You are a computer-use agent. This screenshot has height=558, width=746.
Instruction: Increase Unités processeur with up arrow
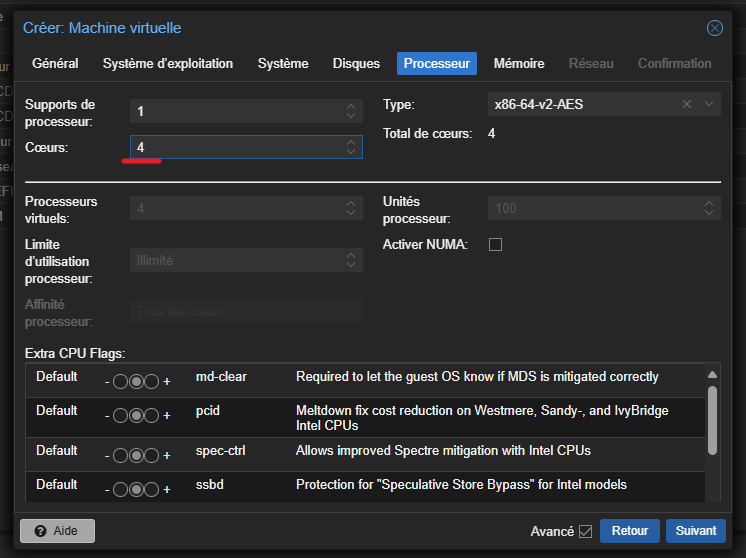point(708,204)
